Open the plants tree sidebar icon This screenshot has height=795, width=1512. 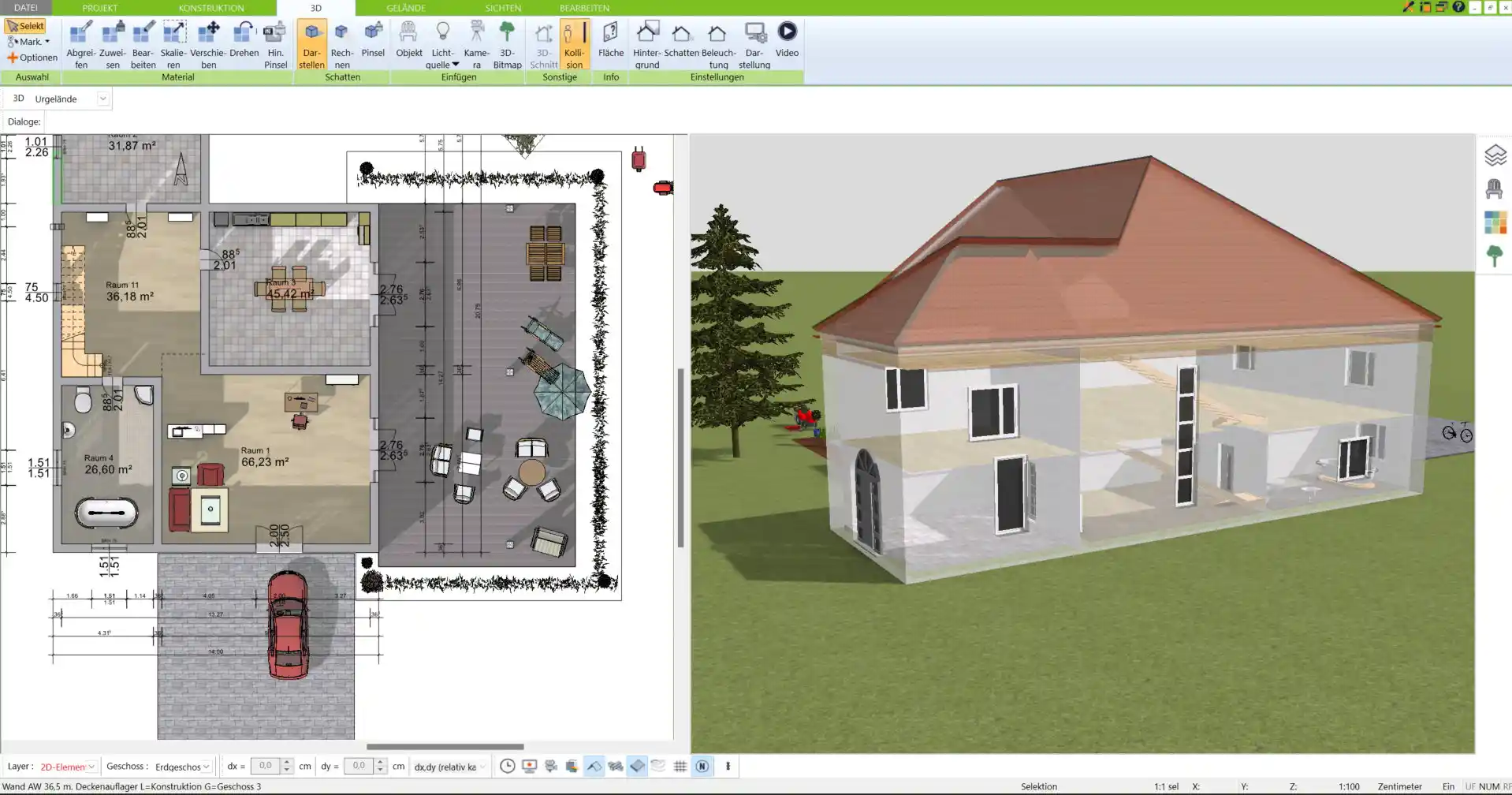click(1494, 256)
